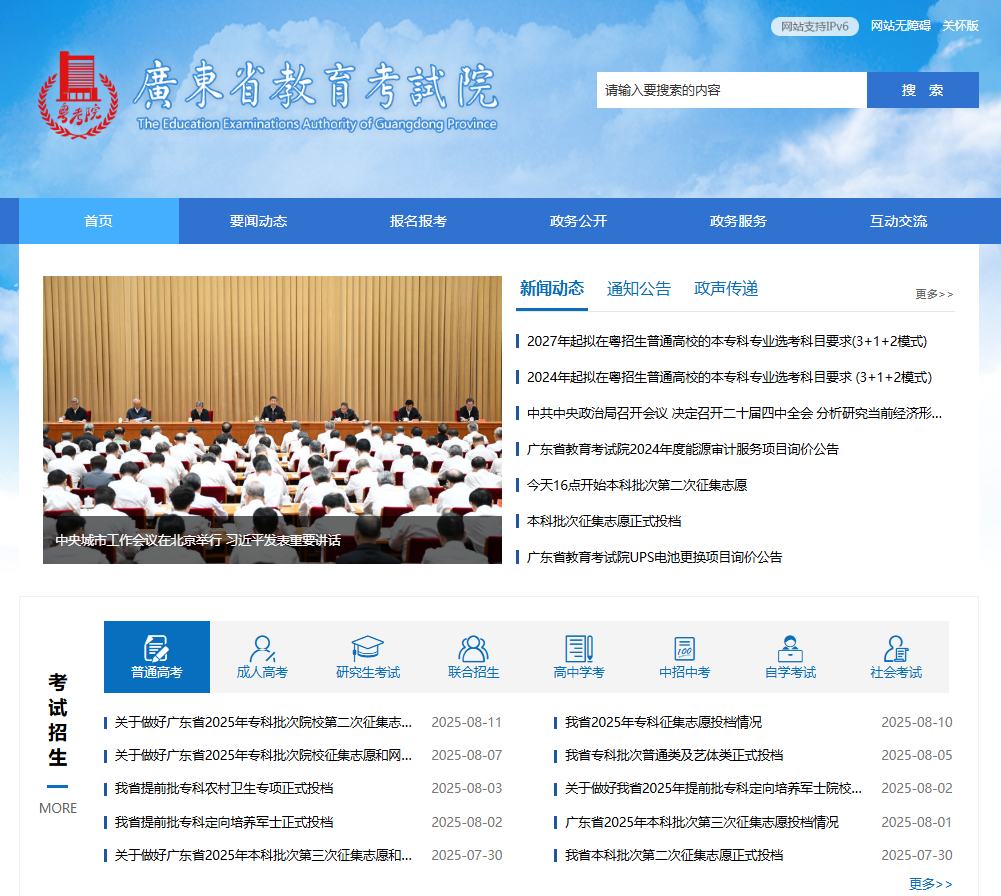The image size is (1001, 896).
Task: Click the search keyword input field
Action: pyautogui.click(x=731, y=90)
